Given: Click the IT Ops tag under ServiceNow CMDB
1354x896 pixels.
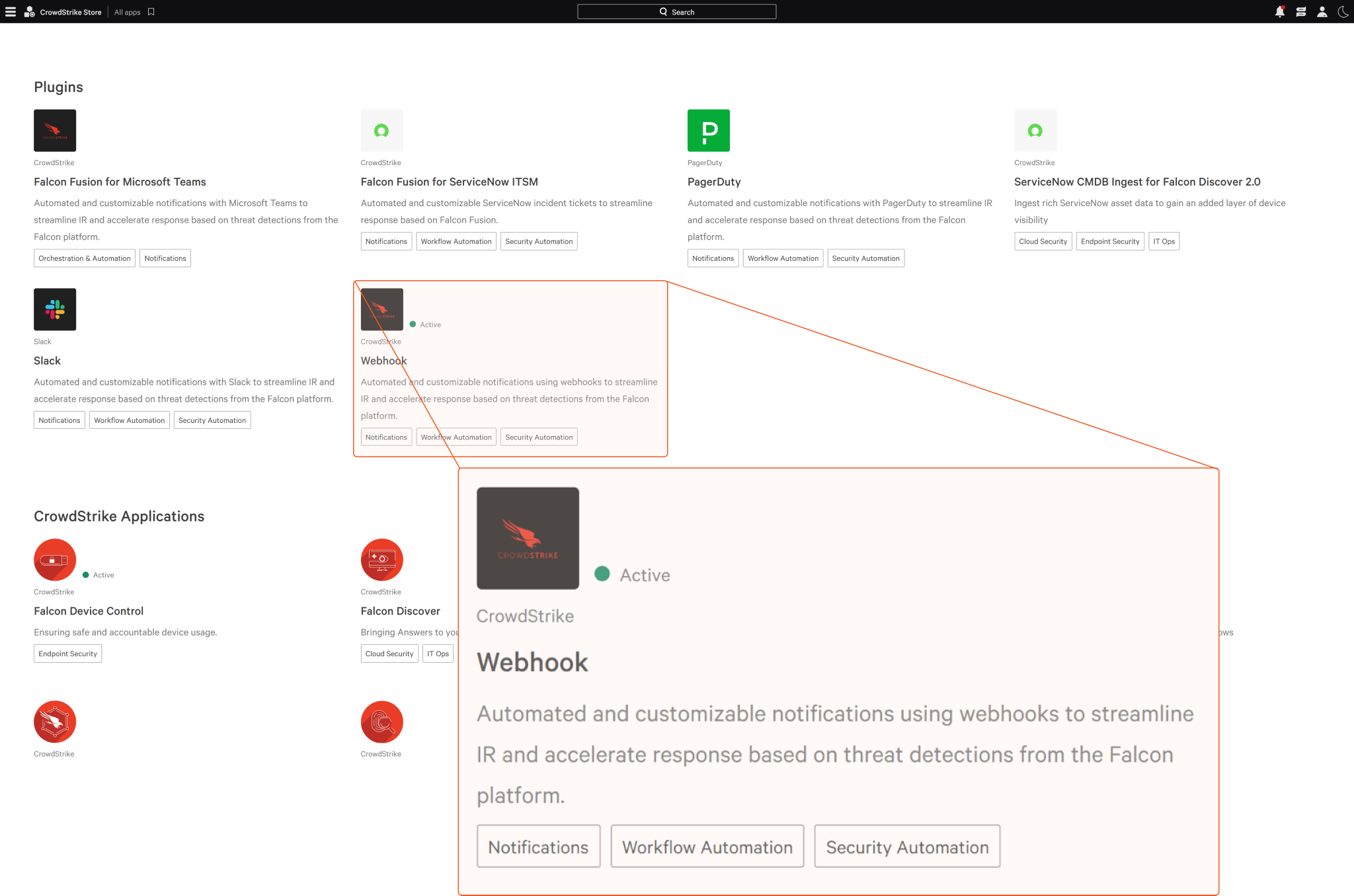Looking at the screenshot, I should pos(1164,241).
